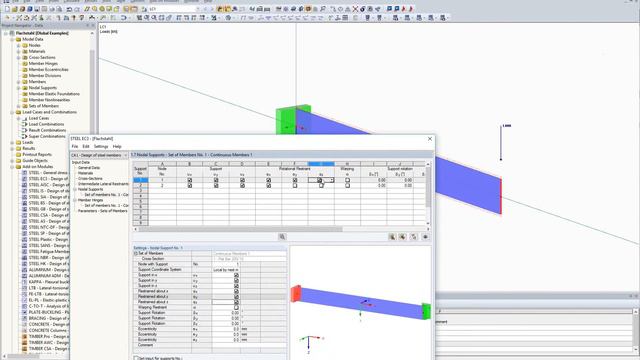
Task: Select Intermediate Lateral Restraints in dialog tree
Action: point(103,184)
